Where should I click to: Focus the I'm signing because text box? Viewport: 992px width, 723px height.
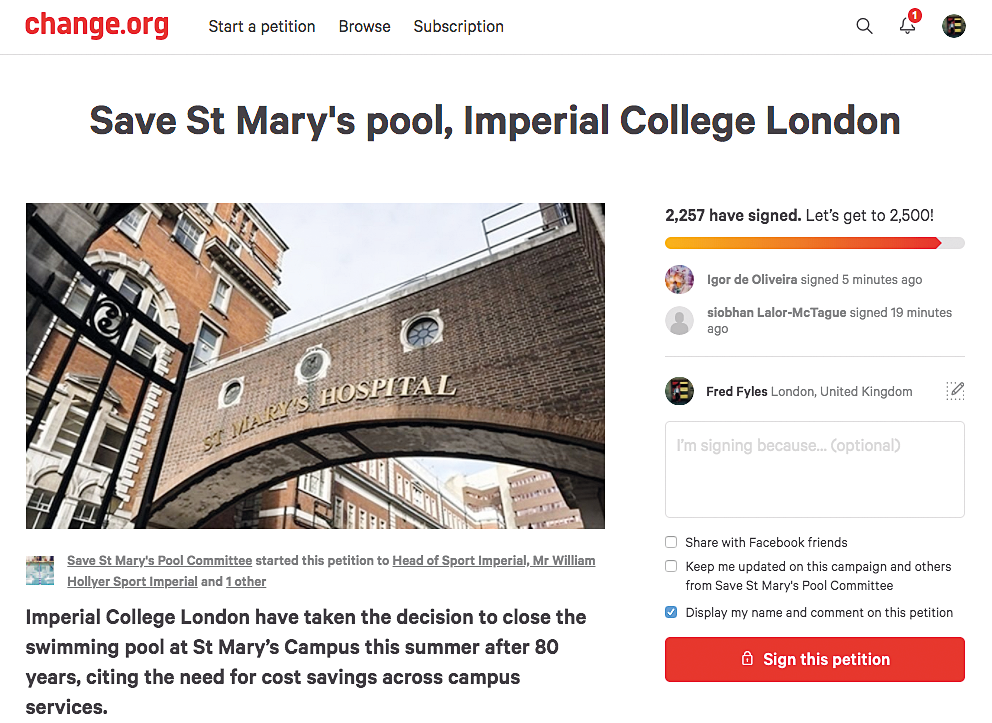click(815, 469)
